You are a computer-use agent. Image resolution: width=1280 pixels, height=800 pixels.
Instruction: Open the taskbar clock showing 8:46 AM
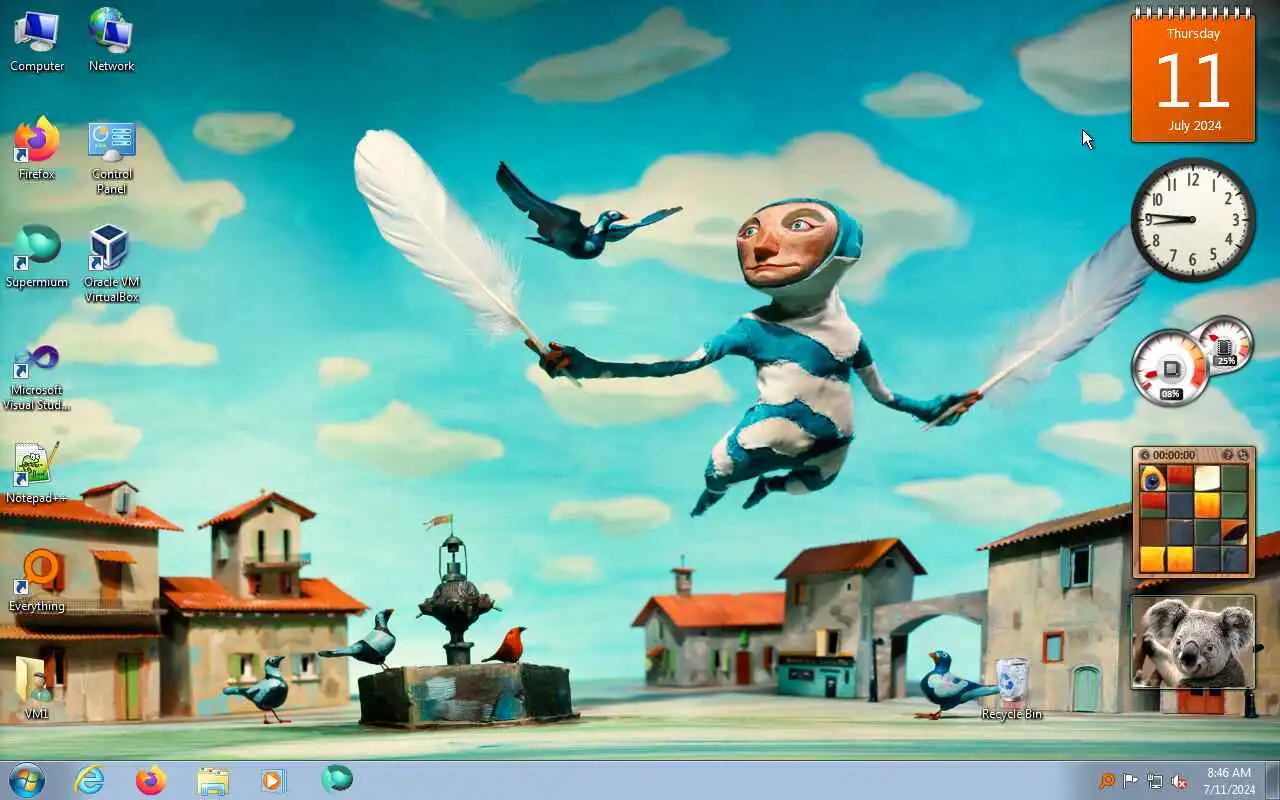click(1229, 781)
